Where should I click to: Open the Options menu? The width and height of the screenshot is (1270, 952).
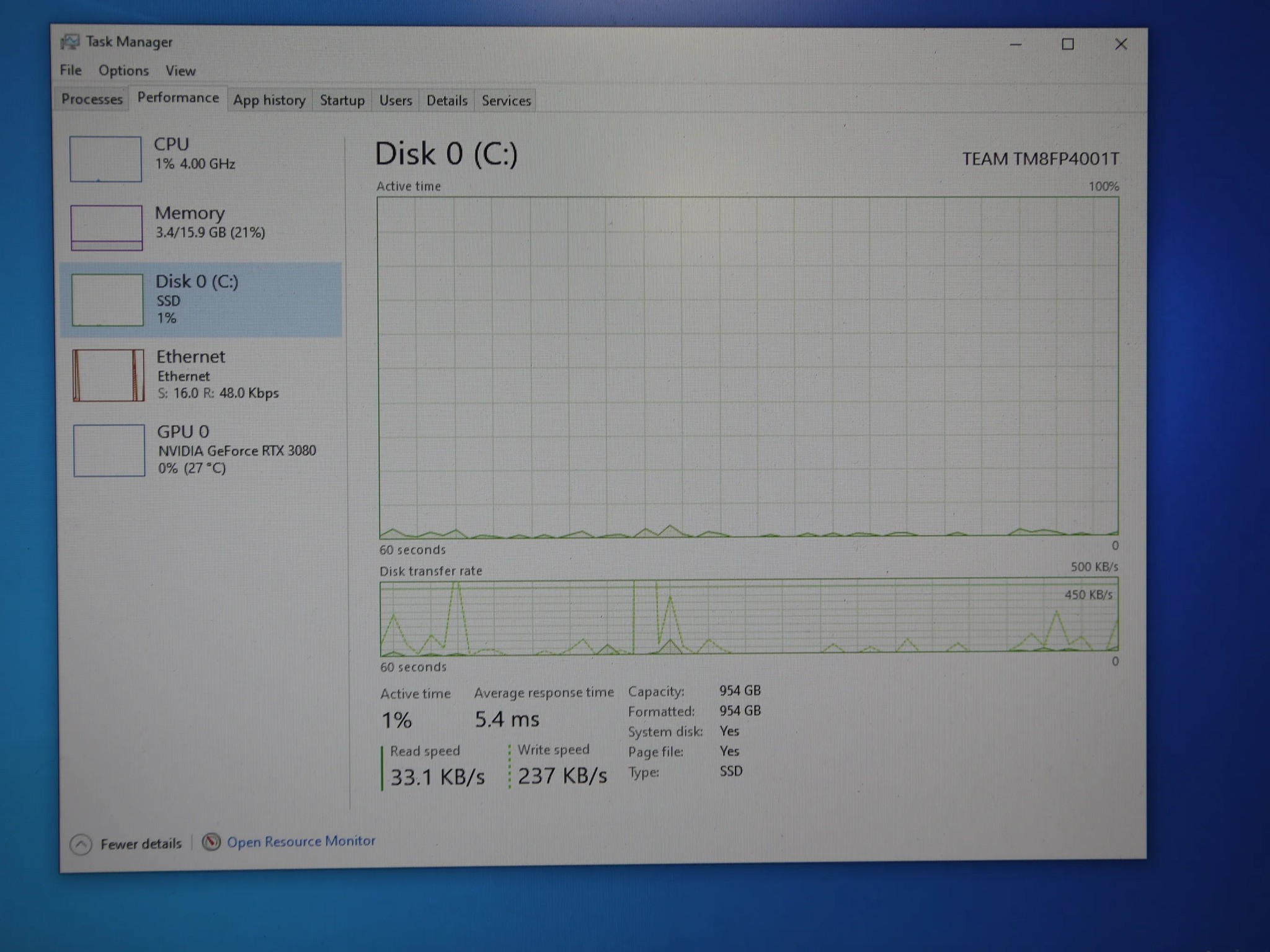pos(123,71)
